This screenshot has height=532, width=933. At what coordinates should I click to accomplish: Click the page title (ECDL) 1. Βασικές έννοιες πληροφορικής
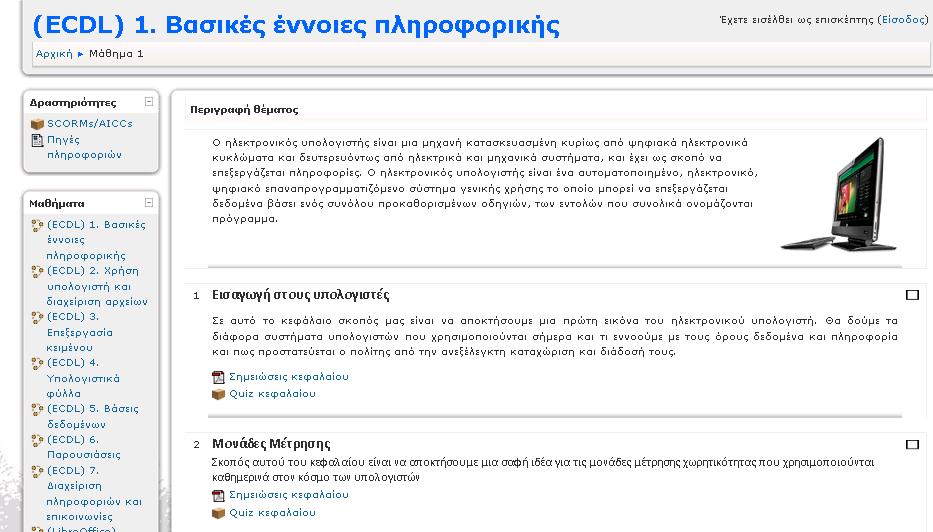[296, 26]
